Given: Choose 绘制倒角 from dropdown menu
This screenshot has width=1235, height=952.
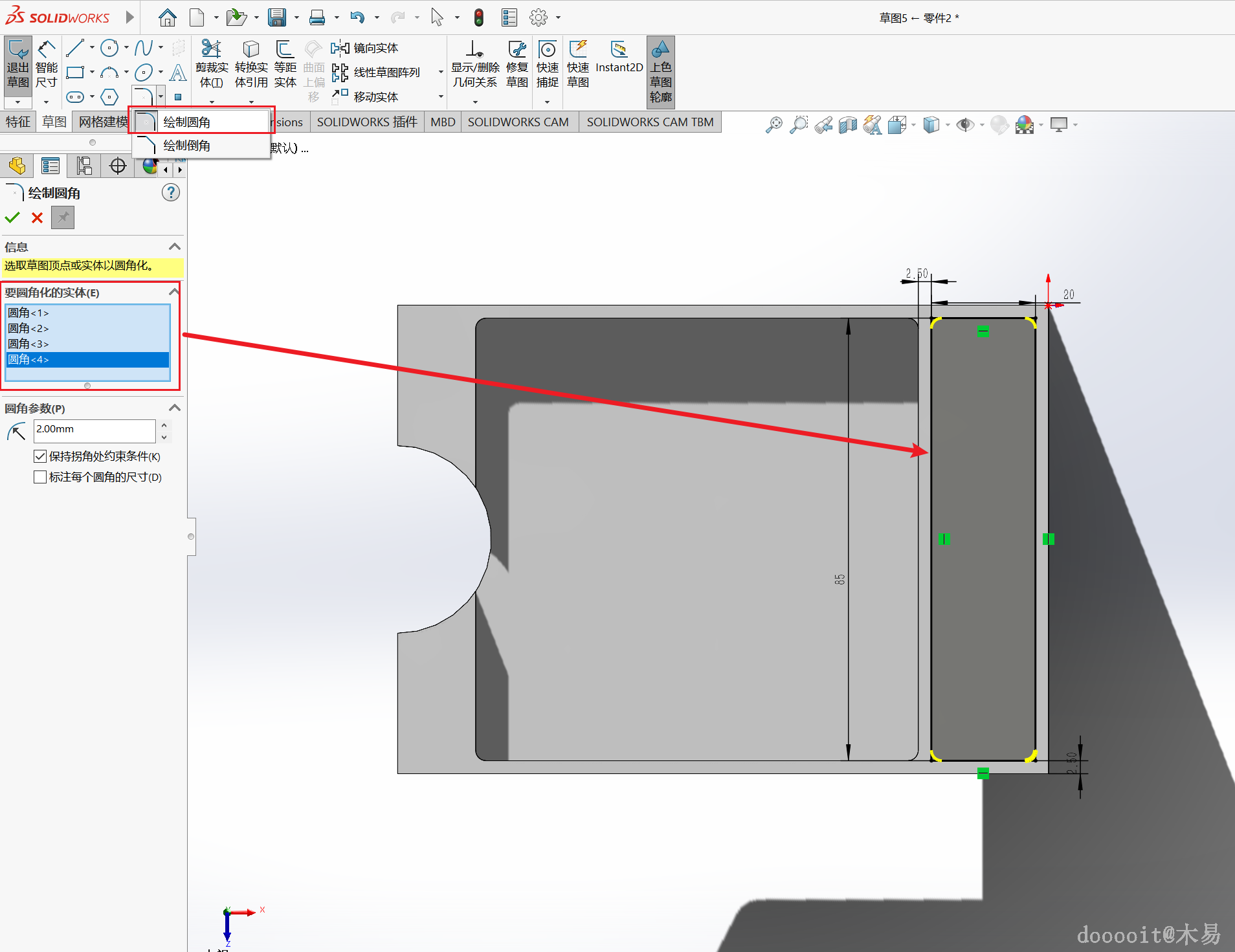Looking at the screenshot, I should coord(202,146).
